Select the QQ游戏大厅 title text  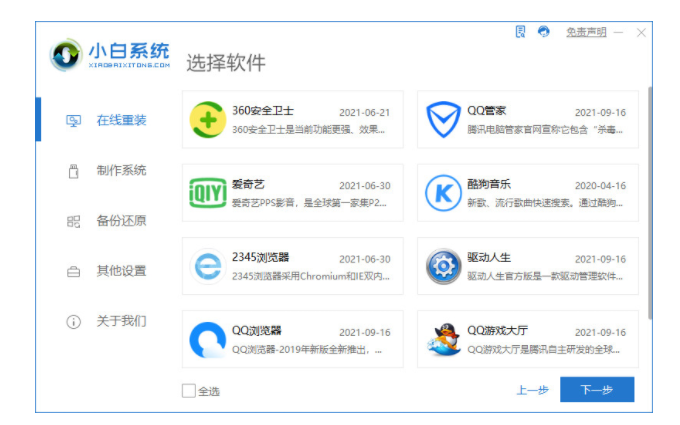(x=497, y=330)
